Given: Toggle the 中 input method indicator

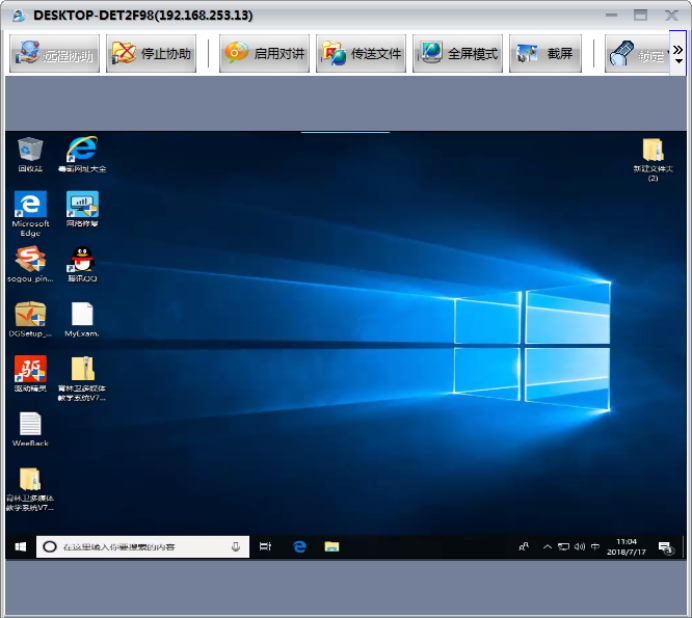Looking at the screenshot, I should 595,547.
